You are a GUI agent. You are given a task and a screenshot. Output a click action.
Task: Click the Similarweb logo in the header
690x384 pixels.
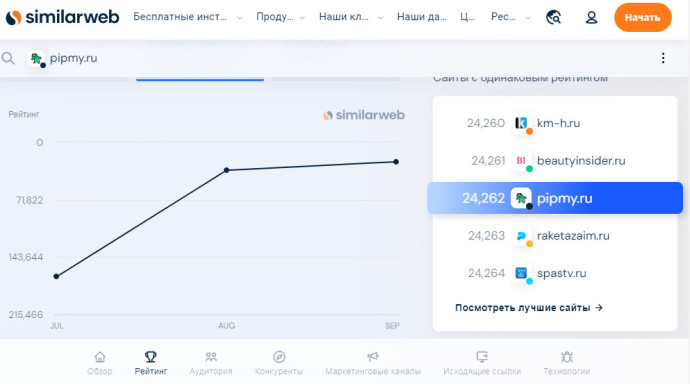62,17
